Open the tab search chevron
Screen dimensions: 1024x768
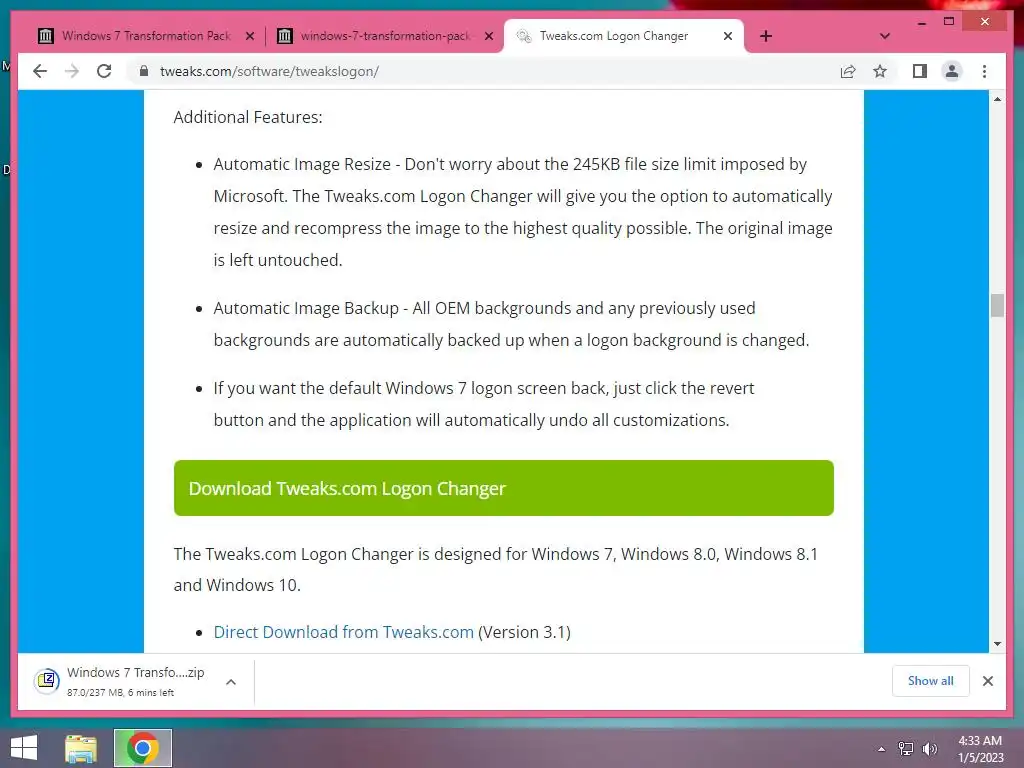(885, 36)
